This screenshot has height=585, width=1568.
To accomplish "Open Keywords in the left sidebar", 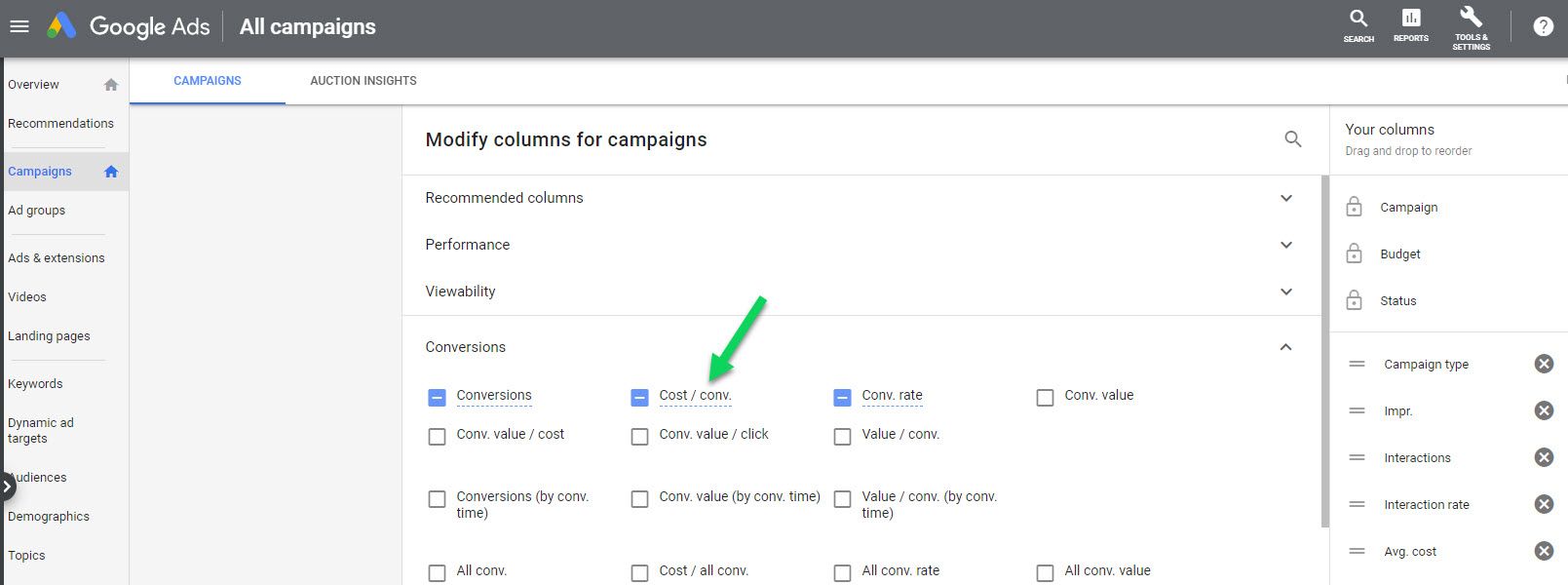I will pos(35,383).
